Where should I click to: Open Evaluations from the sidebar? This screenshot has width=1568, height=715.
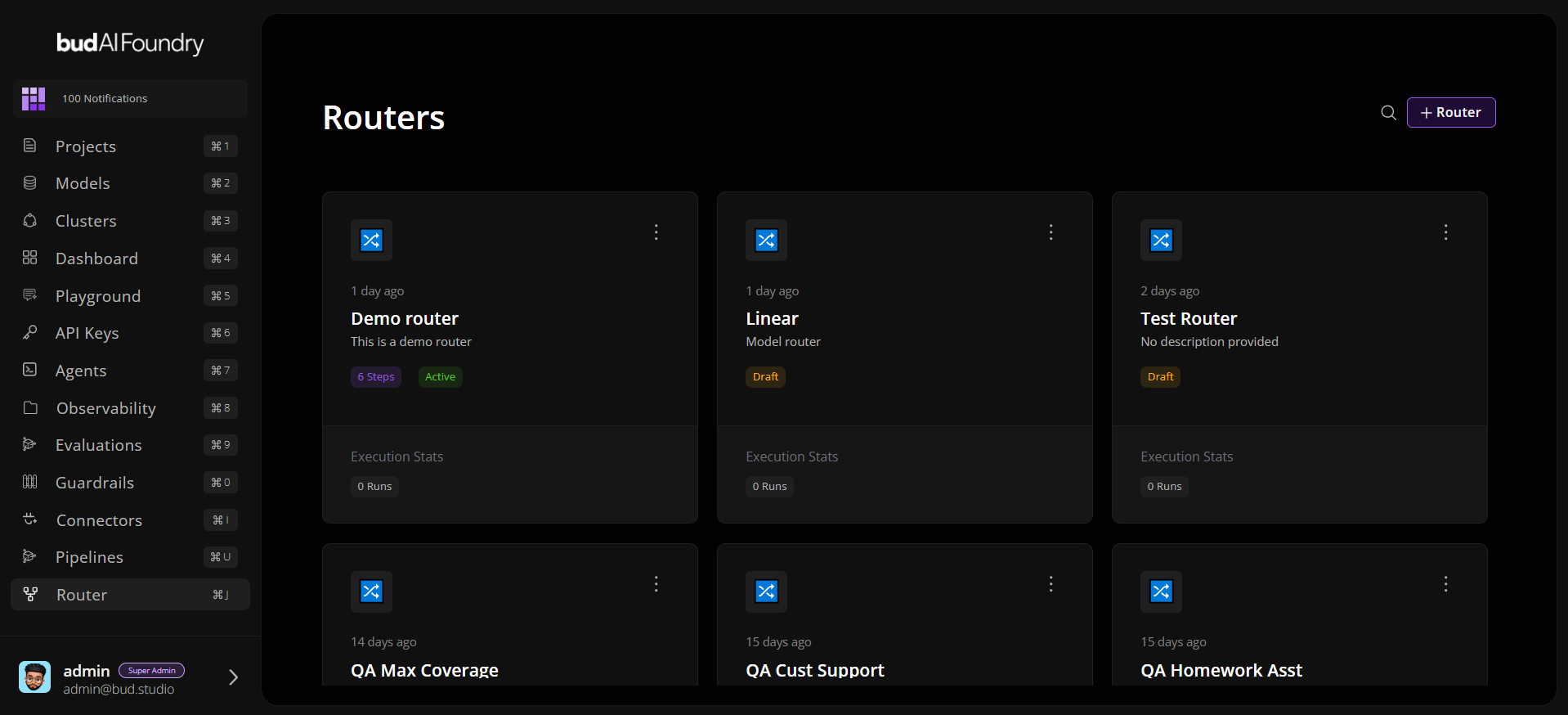click(x=130, y=445)
